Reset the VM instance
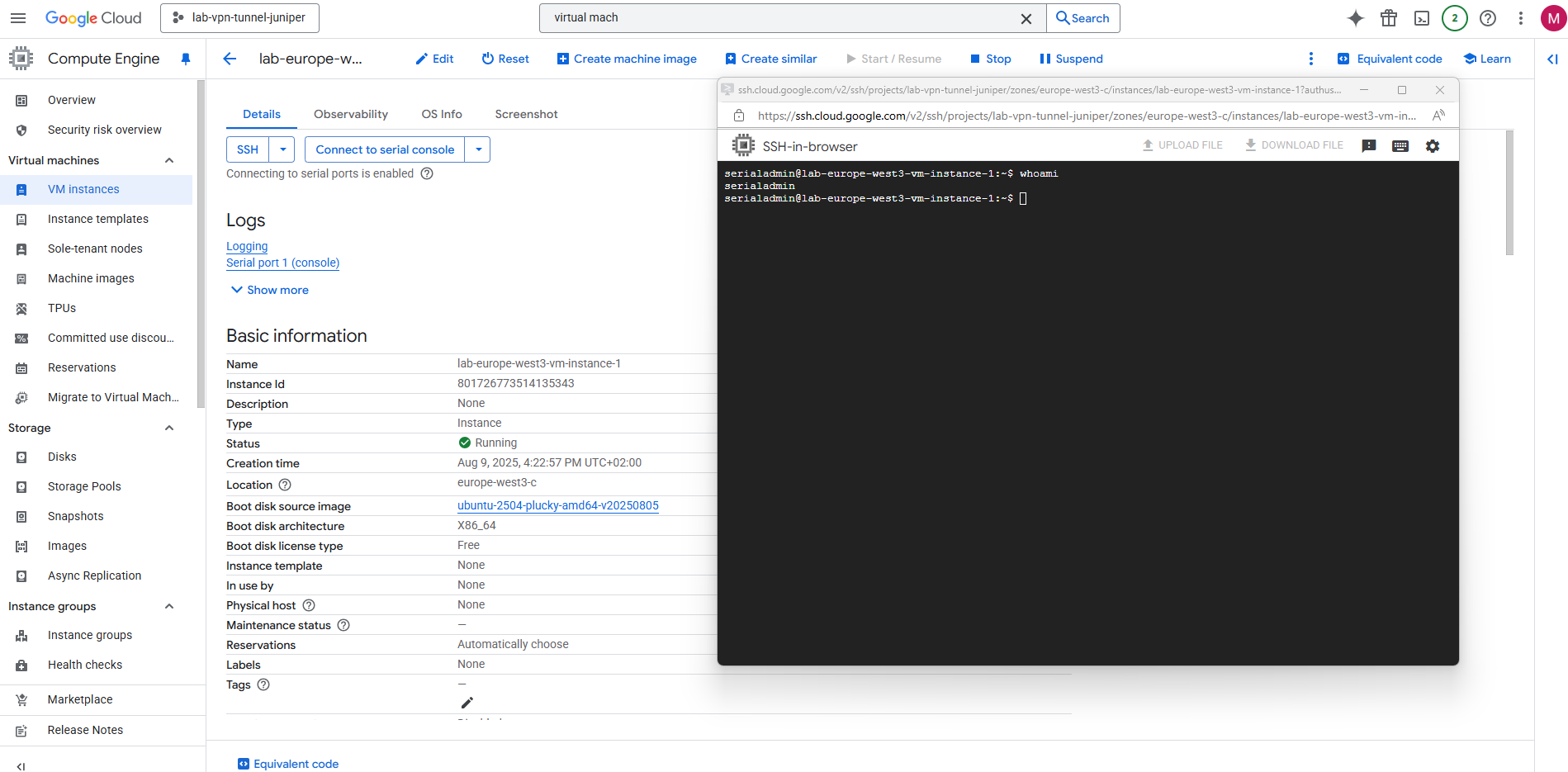This screenshot has width=1568, height=772. 505,59
